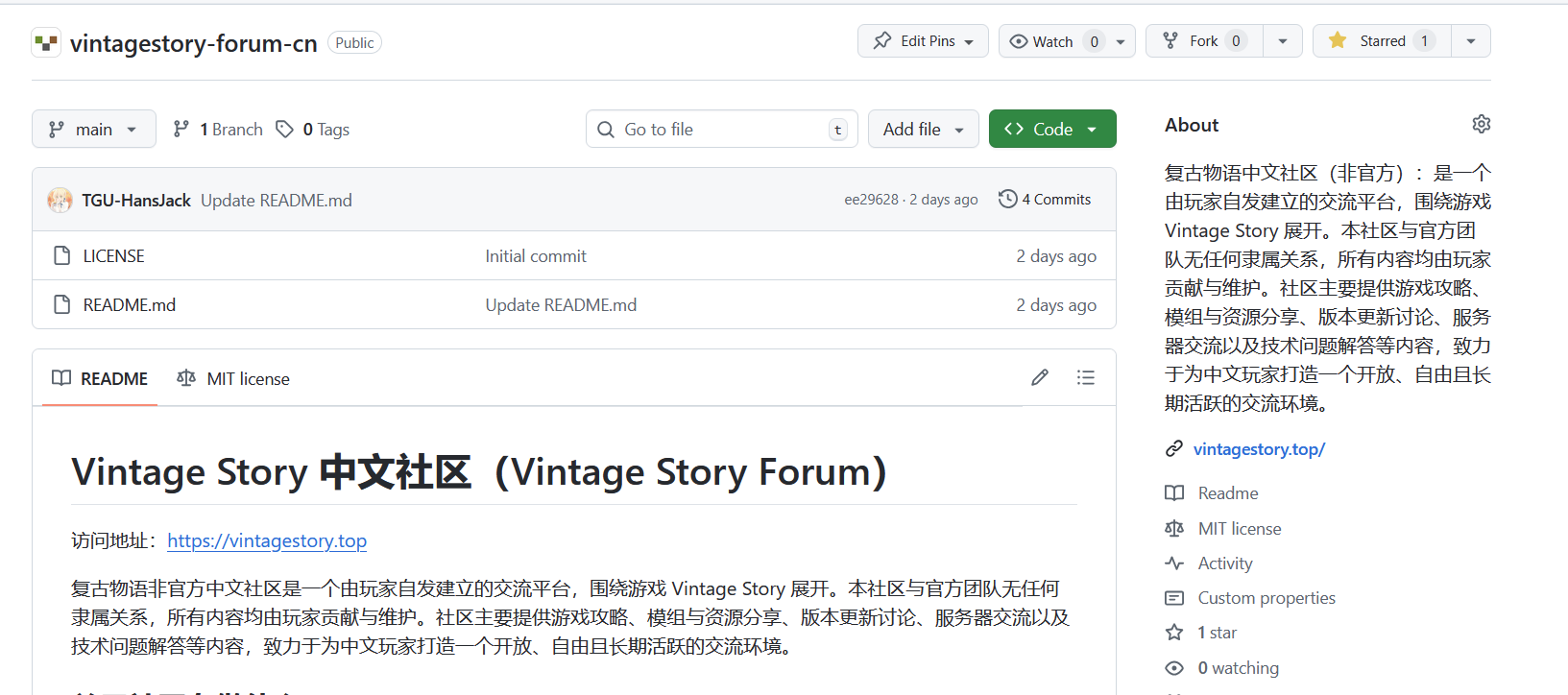Click the Watch count 0 badge
The height and width of the screenshot is (695, 1568).
[1094, 41]
